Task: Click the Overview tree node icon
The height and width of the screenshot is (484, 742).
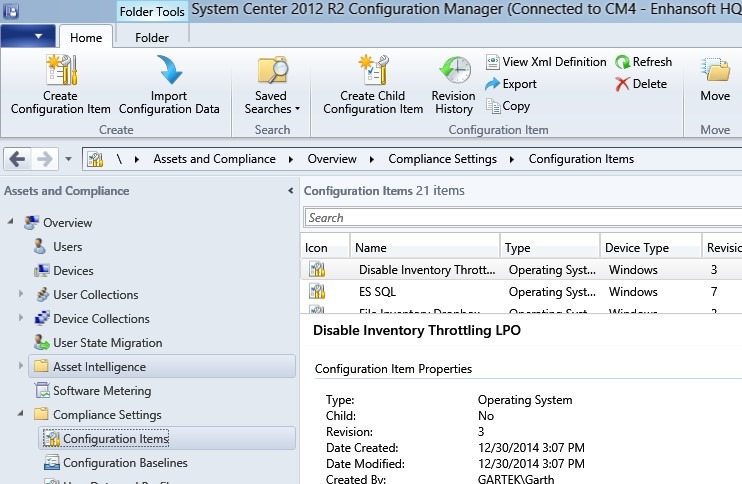Action: 32,223
